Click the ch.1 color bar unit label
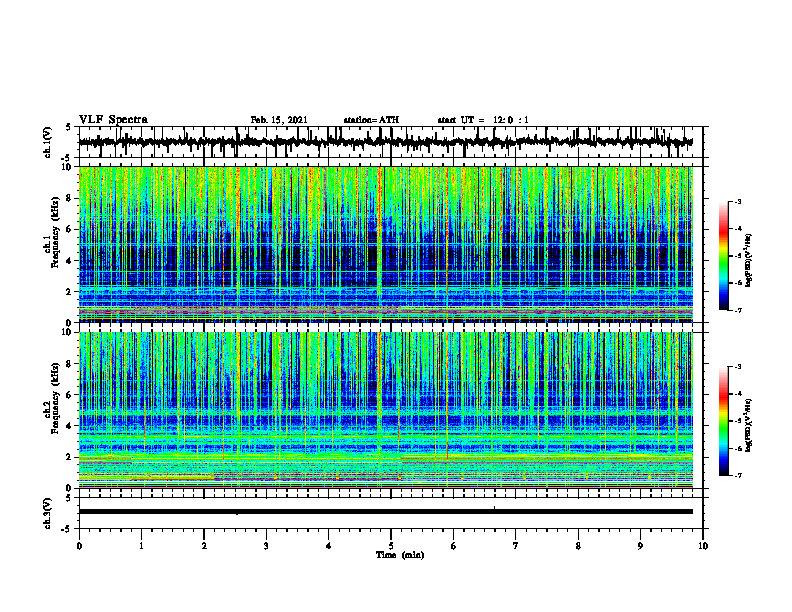 click(748, 260)
